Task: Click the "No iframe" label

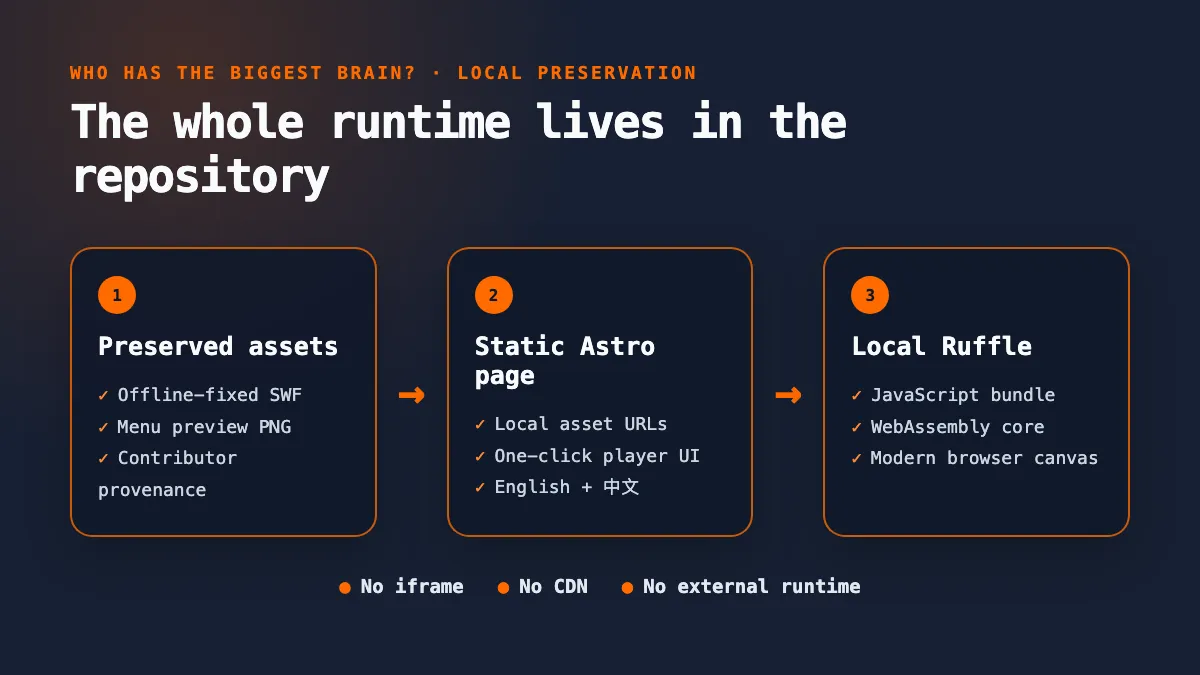Action: [412, 587]
